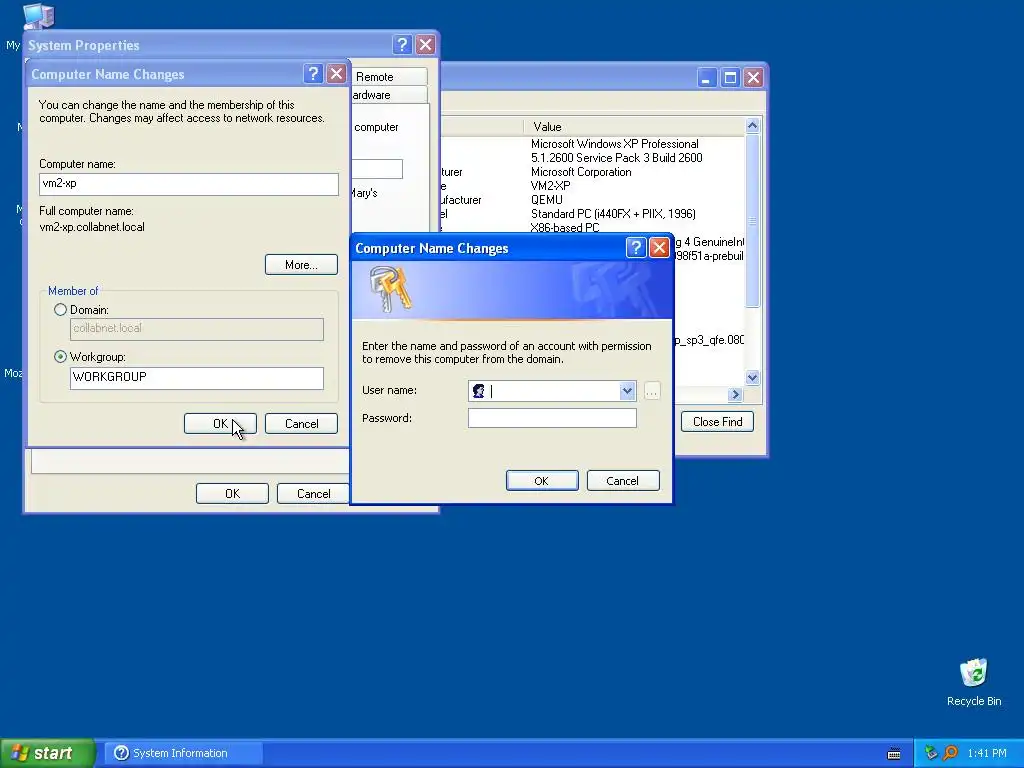
Task: Click the browse ellipsis button beside User name
Action: (652, 391)
